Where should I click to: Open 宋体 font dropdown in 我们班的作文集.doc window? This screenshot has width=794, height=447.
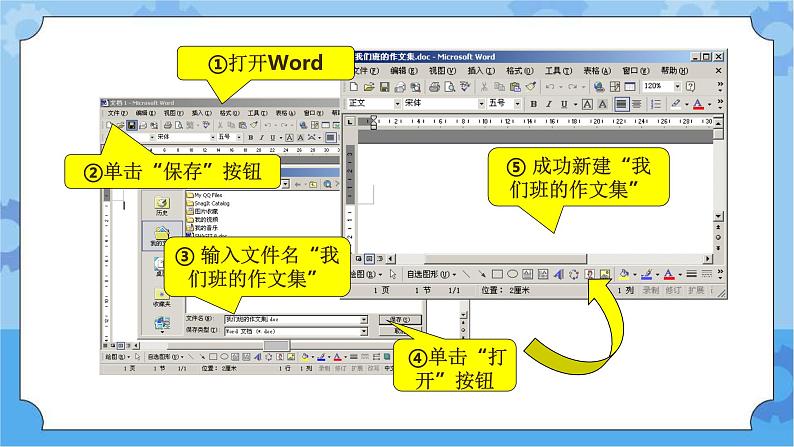pos(481,103)
